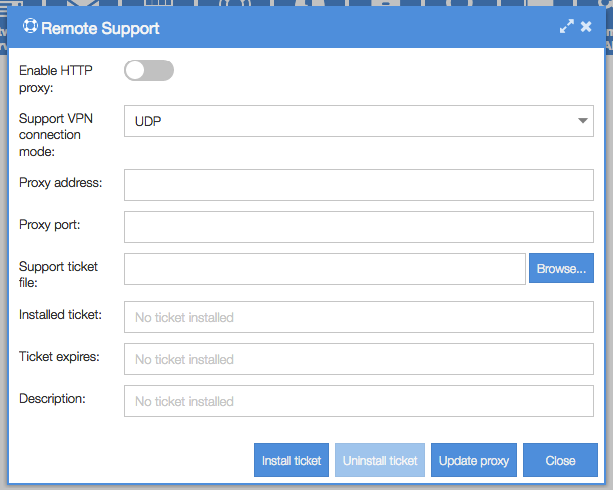This screenshot has height=490, width=613.
Task: Click the Enable HTTP proxy label
Action: 56,79
